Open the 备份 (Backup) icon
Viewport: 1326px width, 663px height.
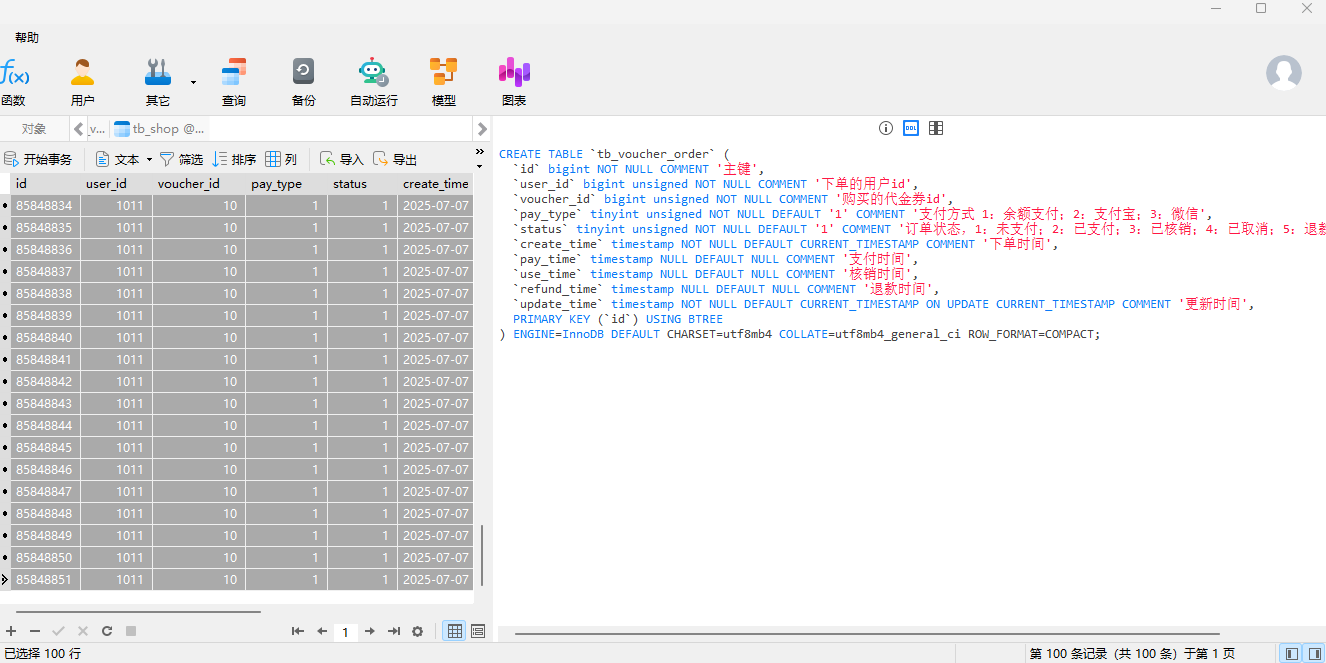[303, 82]
